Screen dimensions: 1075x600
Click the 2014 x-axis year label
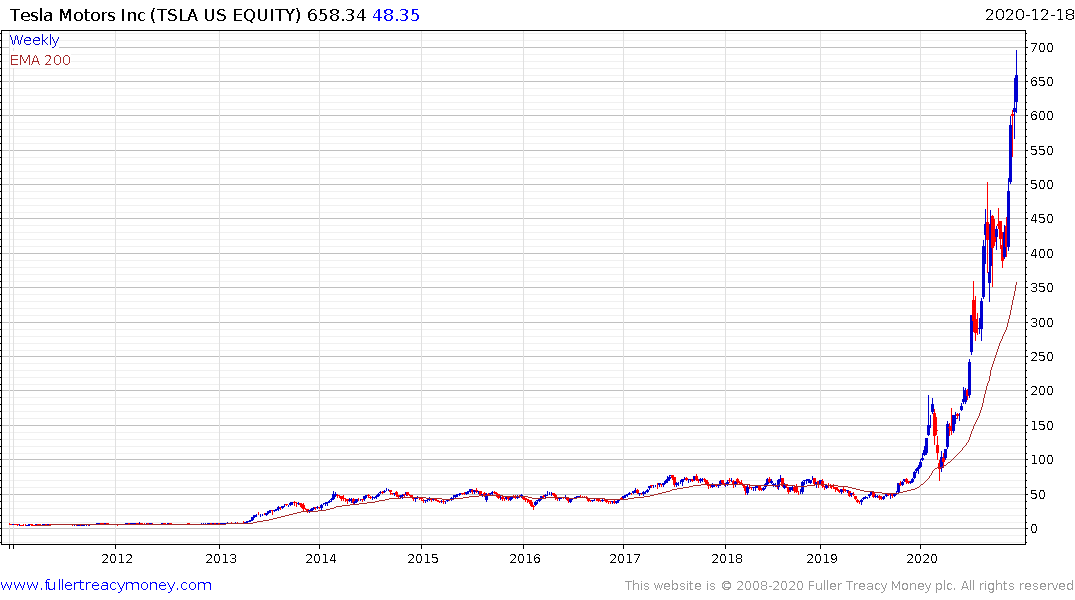point(321,558)
